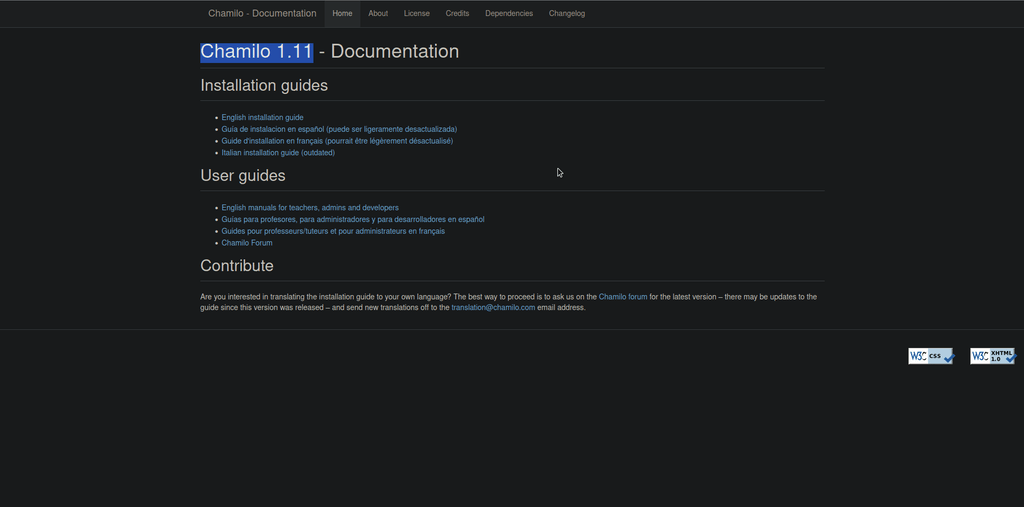Open the Italian installation guide link
The image size is (1024, 507).
[x=260, y=153]
